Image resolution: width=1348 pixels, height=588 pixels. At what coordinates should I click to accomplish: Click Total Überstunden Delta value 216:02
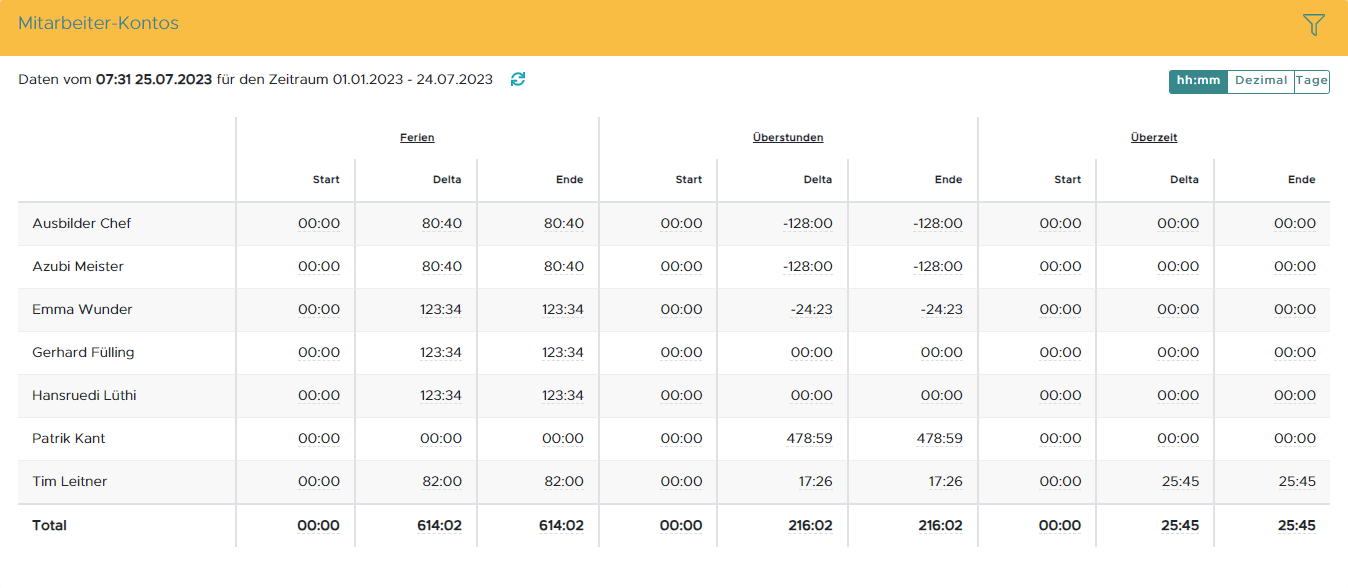pyautogui.click(x=811, y=526)
